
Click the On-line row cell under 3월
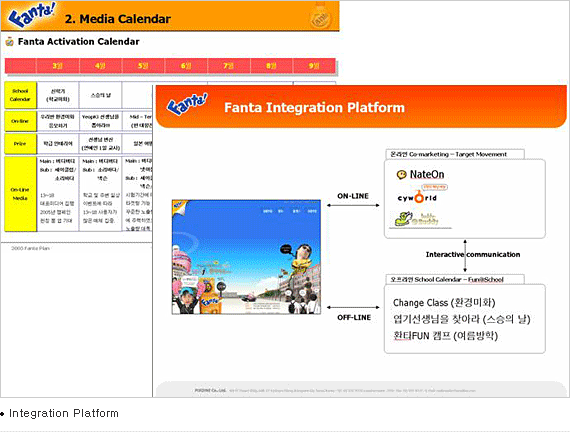point(58,121)
